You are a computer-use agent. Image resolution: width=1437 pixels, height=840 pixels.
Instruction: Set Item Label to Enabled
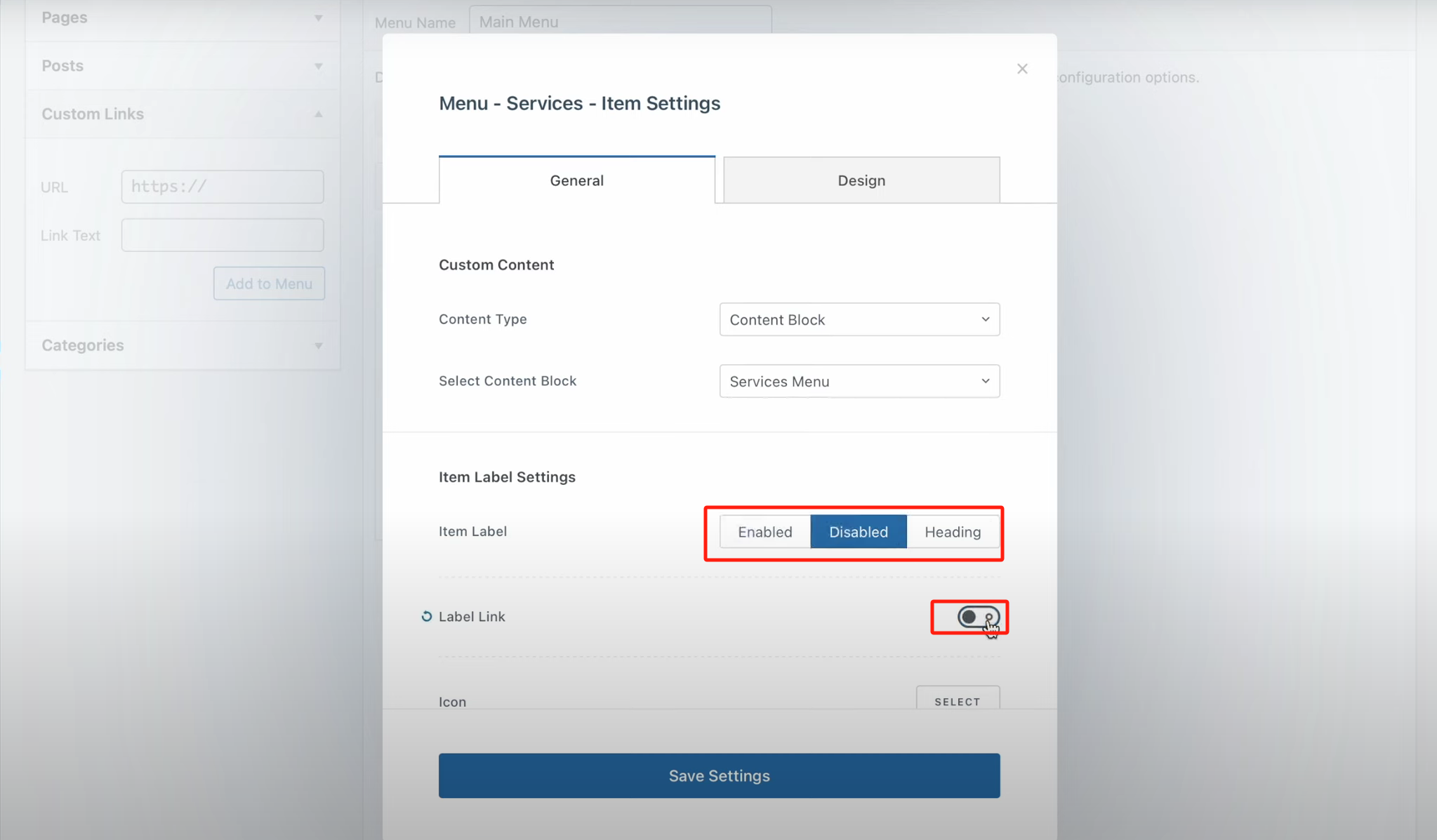click(x=764, y=532)
